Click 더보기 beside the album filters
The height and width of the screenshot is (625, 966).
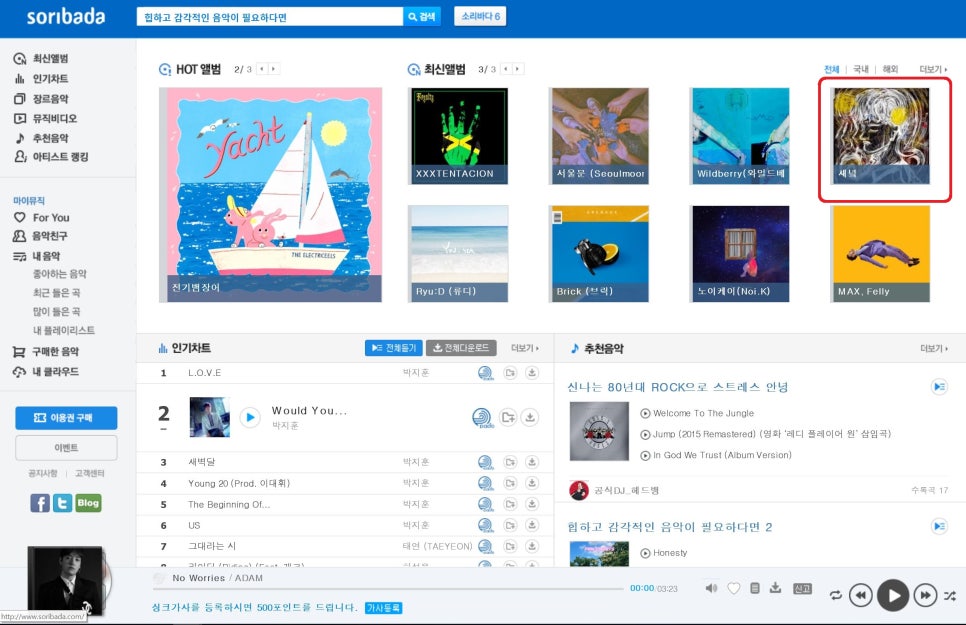pyautogui.click(x=933, y=69)
